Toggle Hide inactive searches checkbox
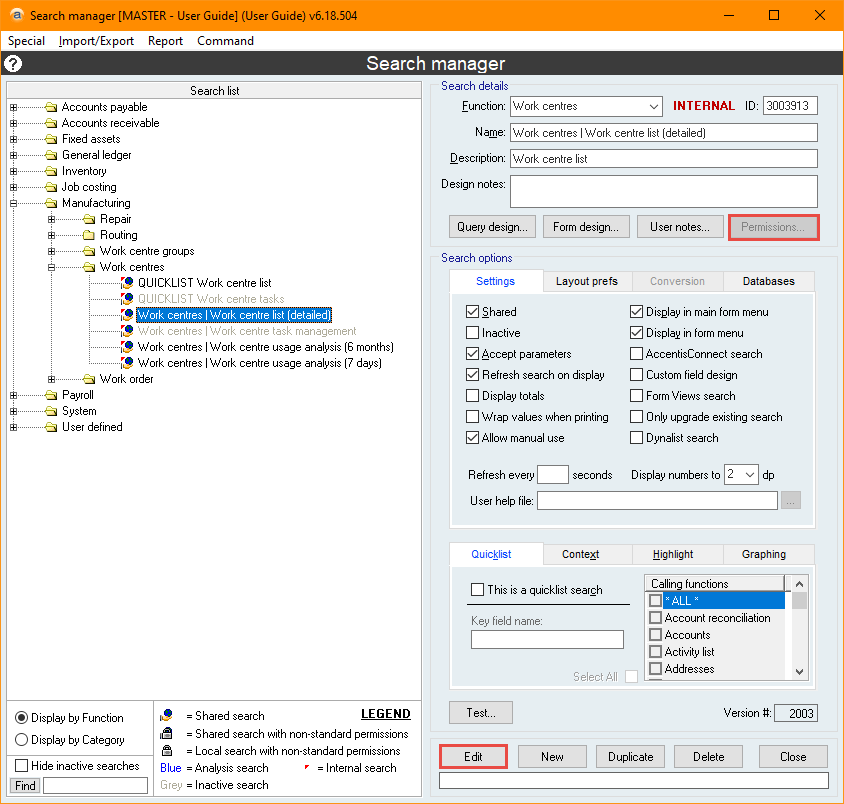 22,766
